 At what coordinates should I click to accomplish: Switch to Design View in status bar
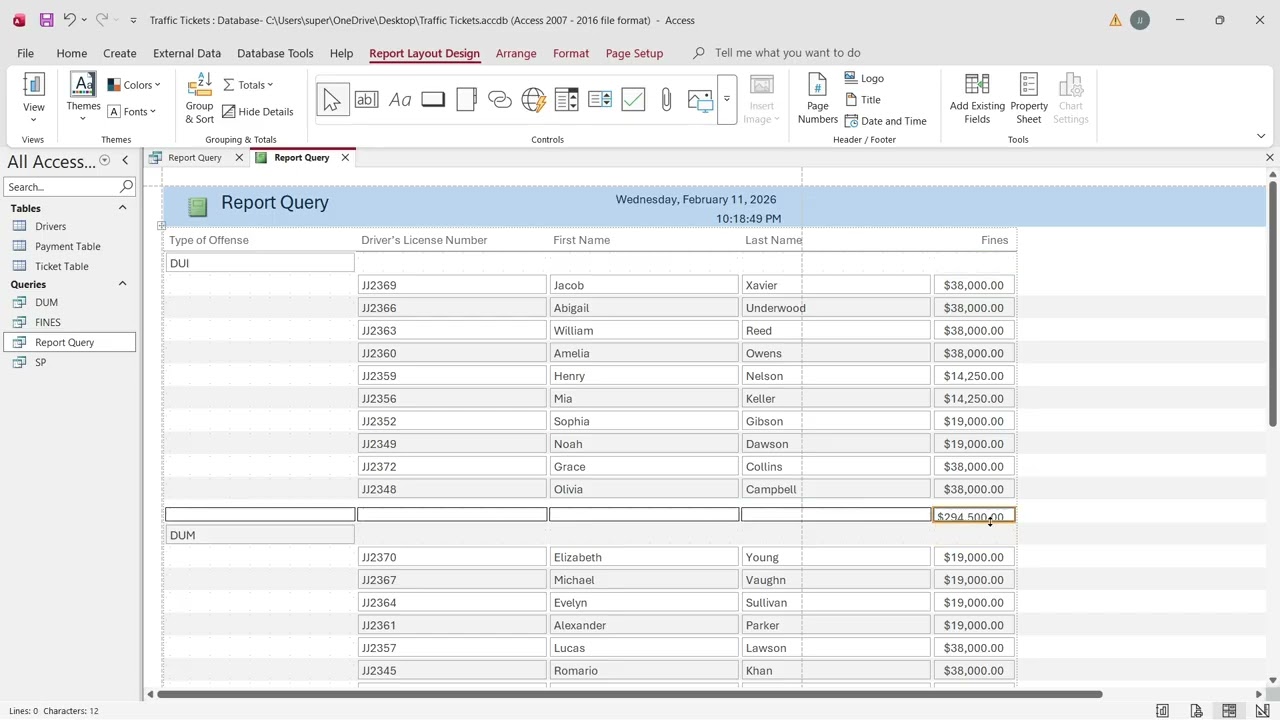1262,711
